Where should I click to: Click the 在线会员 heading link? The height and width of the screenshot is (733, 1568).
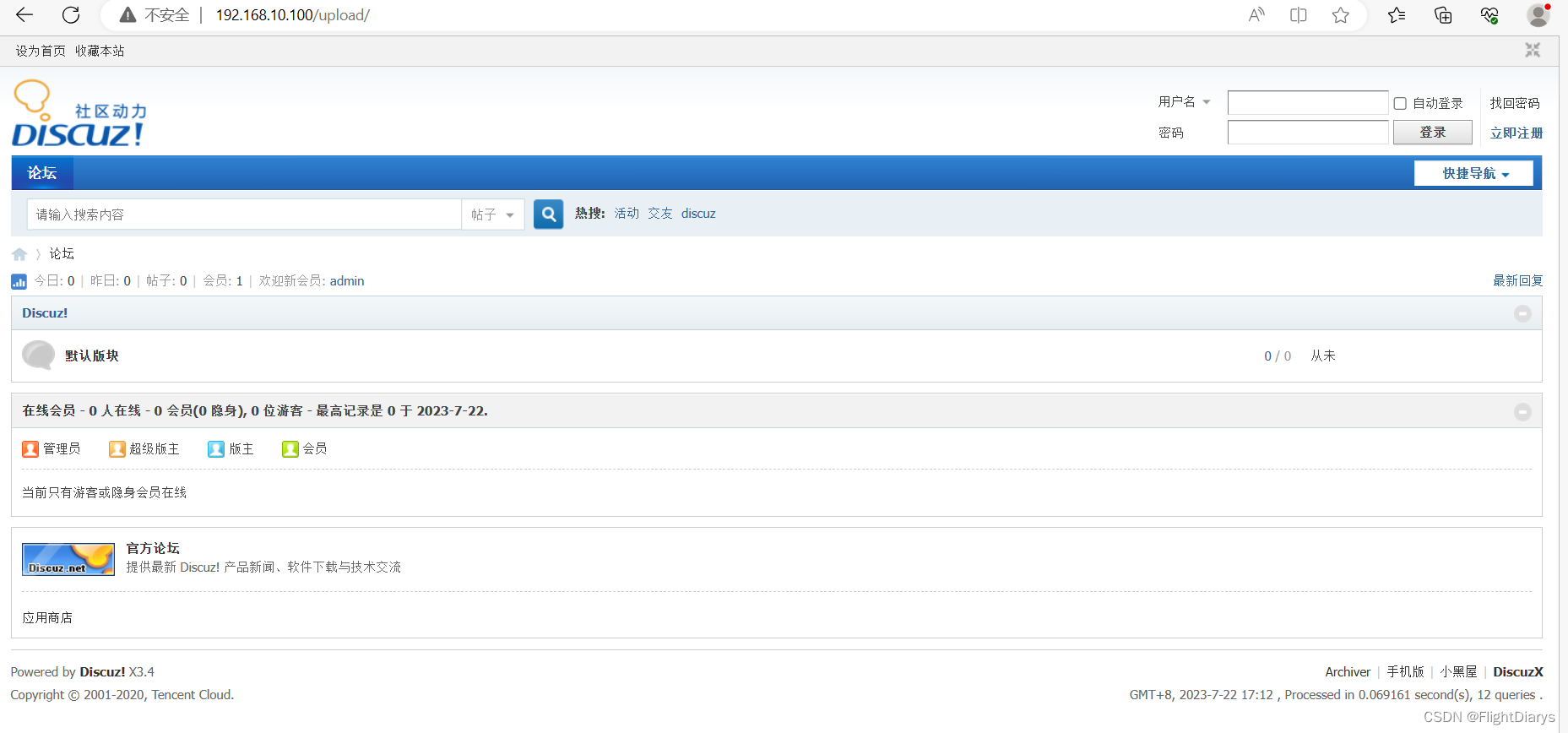point(49,410)
